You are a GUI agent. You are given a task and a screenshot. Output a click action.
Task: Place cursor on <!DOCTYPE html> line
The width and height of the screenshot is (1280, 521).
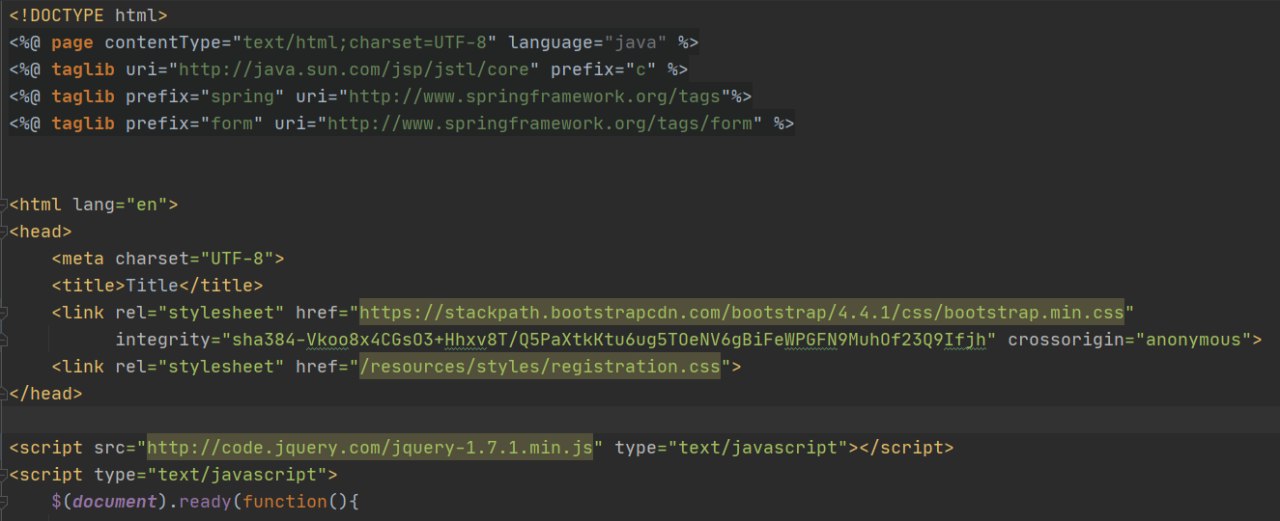click(88, 16)
